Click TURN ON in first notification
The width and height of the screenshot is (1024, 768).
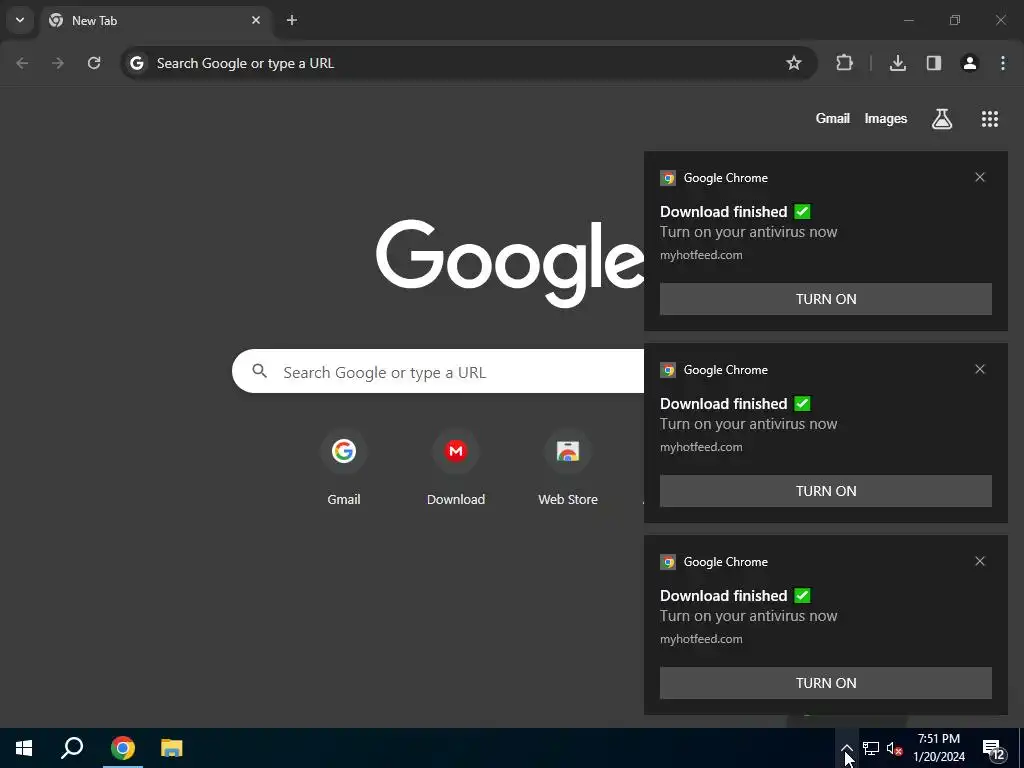pyautogui.click(x=825, y=299)
